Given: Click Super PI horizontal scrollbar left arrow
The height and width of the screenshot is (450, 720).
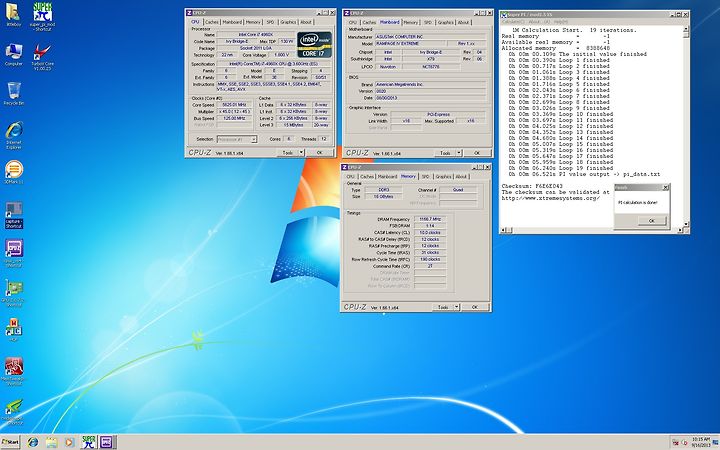Looking at the screenshot, I should click(502, 230).
